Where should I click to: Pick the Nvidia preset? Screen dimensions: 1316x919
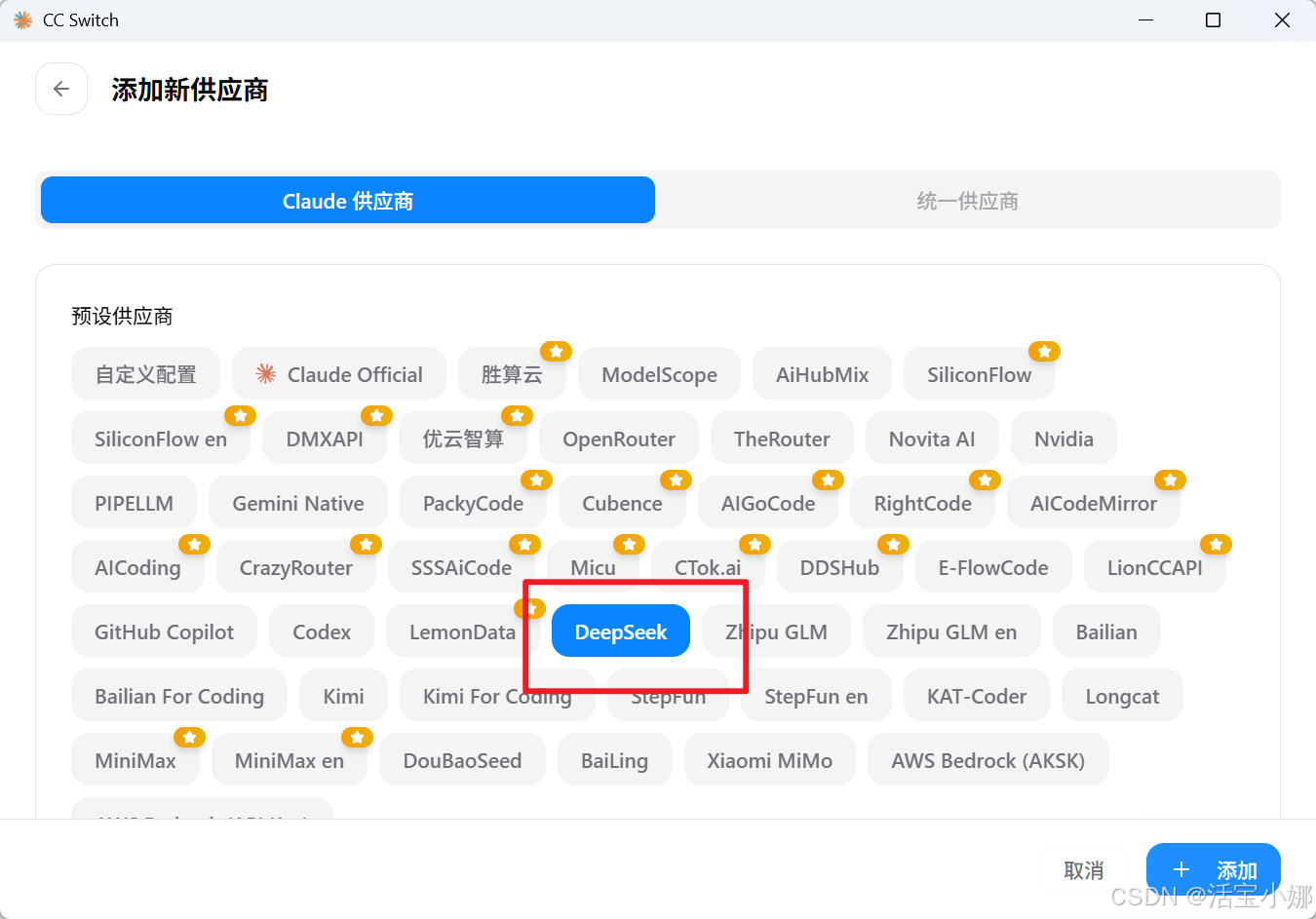point(1064,439)
